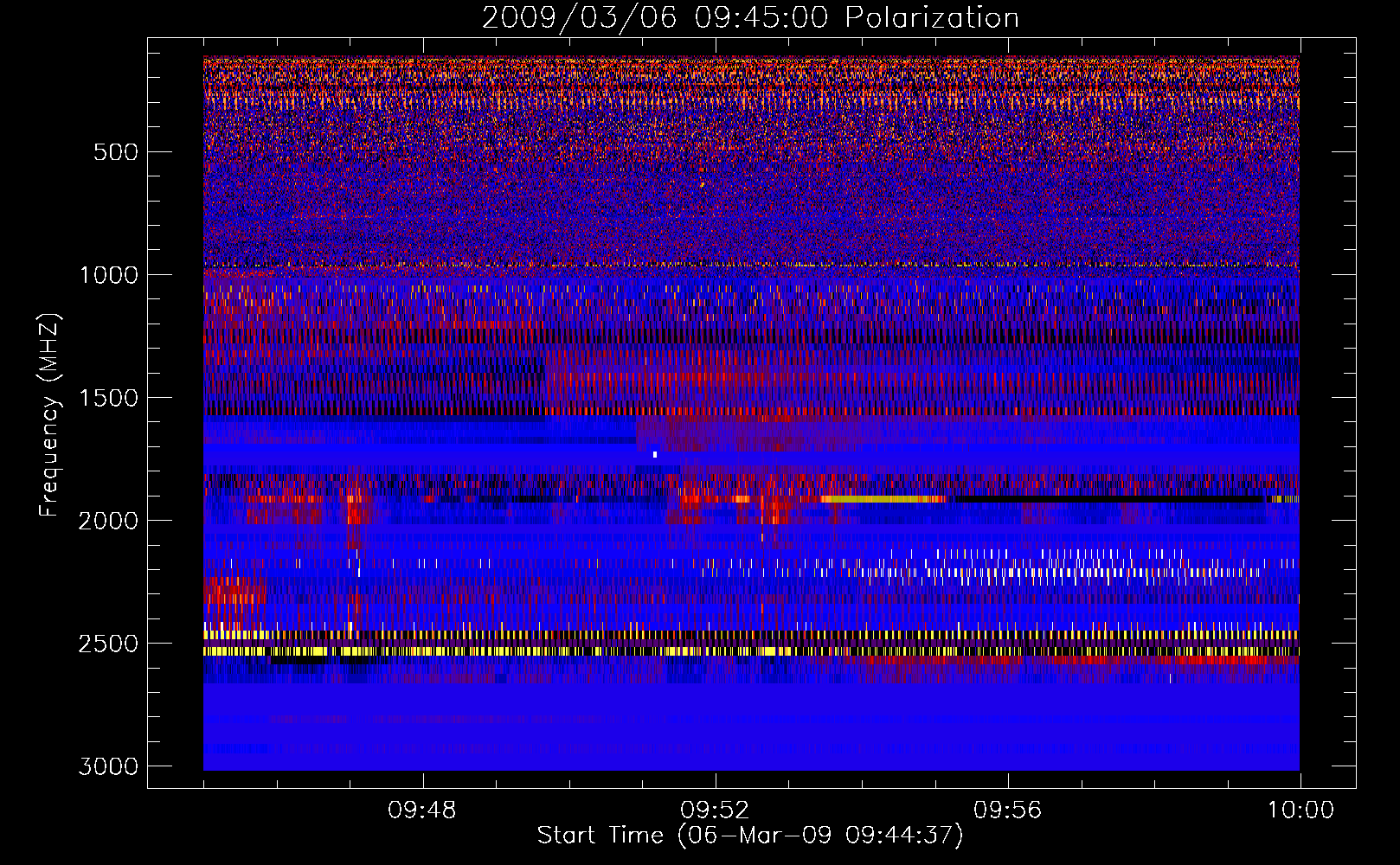Click the 2500 frequency tick label
The image size is (1400, 865).
109,644
